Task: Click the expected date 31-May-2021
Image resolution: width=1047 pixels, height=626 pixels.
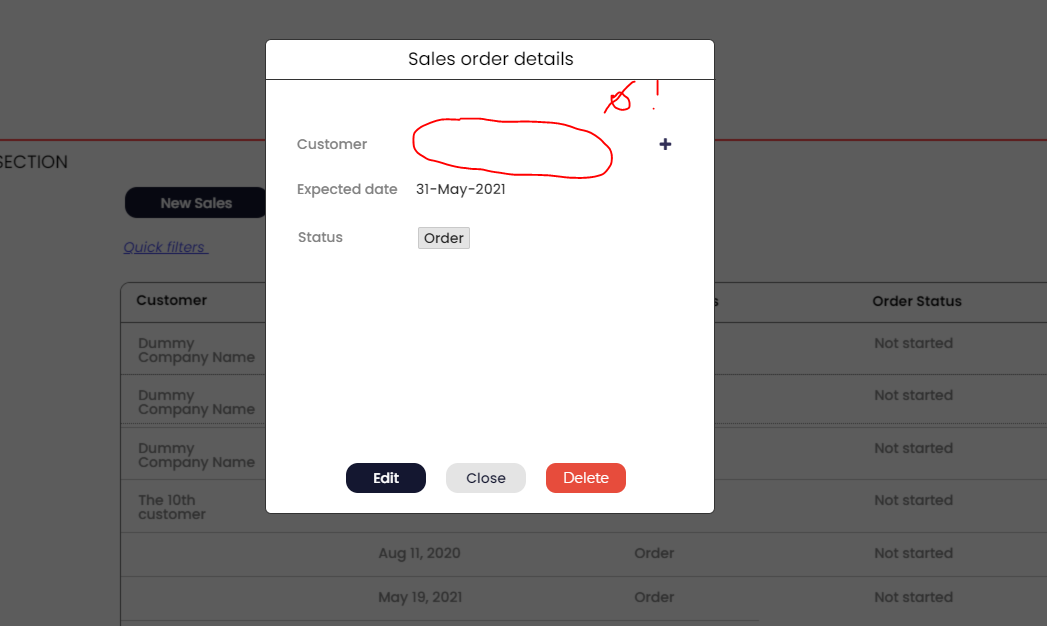Action: (x=461, y=190)
